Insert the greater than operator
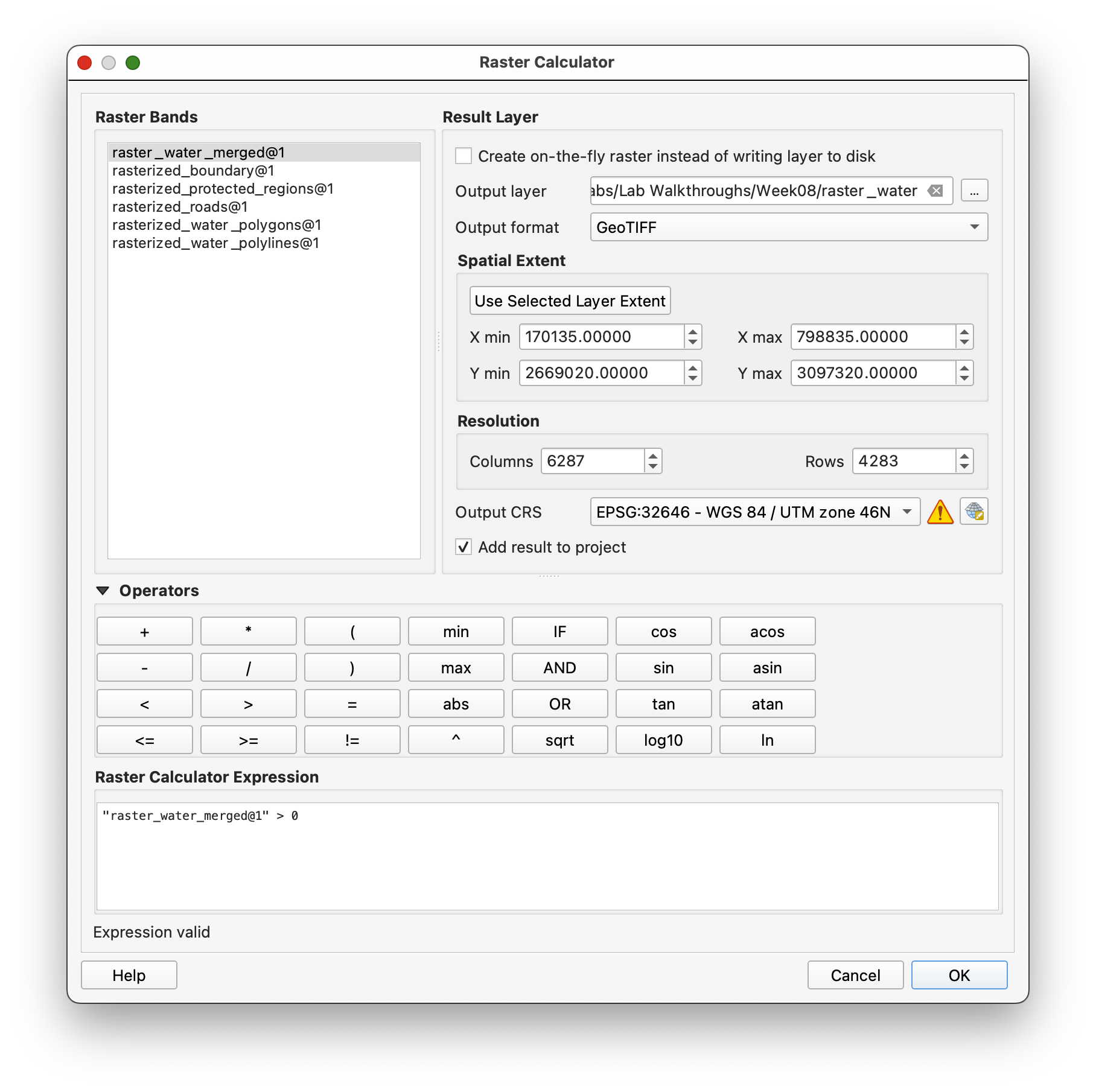 [x=249, y=704]
